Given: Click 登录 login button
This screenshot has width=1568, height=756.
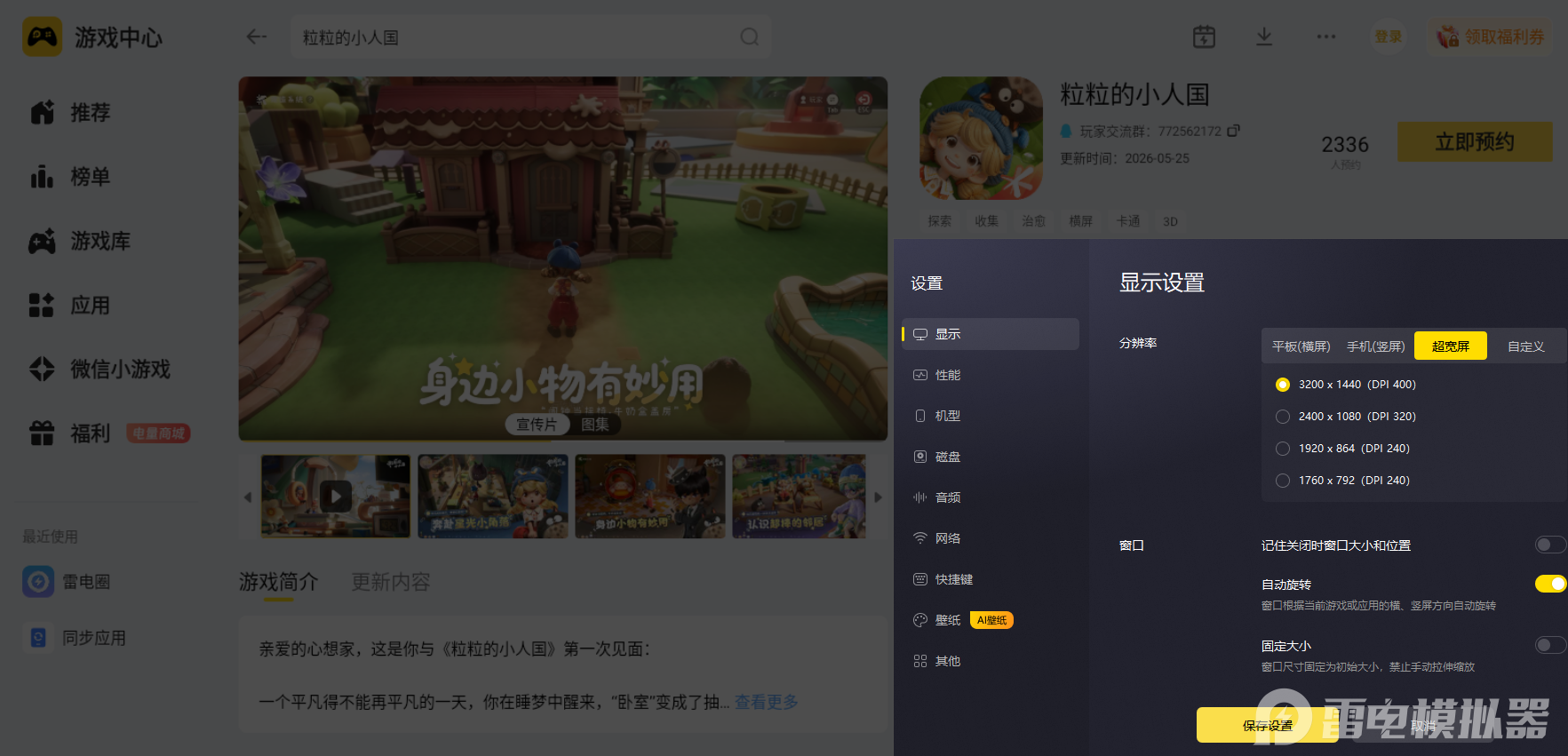Looking at the screenshot, I should click(x=1389, y=36).
